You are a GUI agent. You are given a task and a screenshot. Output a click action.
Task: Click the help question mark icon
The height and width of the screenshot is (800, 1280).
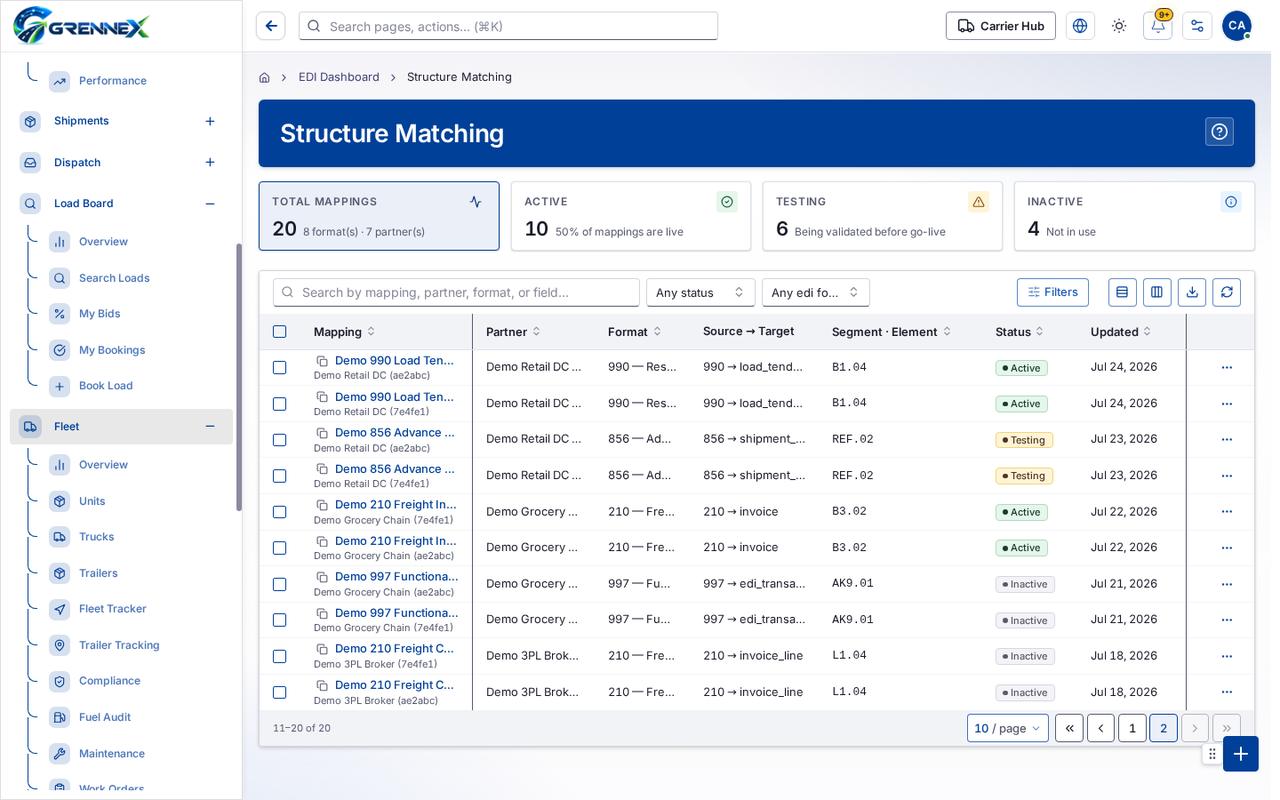(x=1219, y=132)
